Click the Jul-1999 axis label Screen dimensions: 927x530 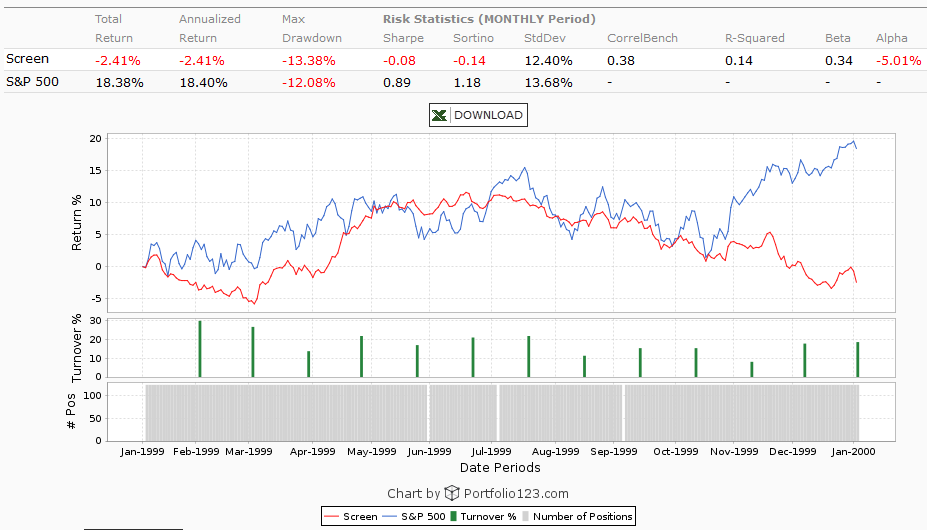[491, 451]
